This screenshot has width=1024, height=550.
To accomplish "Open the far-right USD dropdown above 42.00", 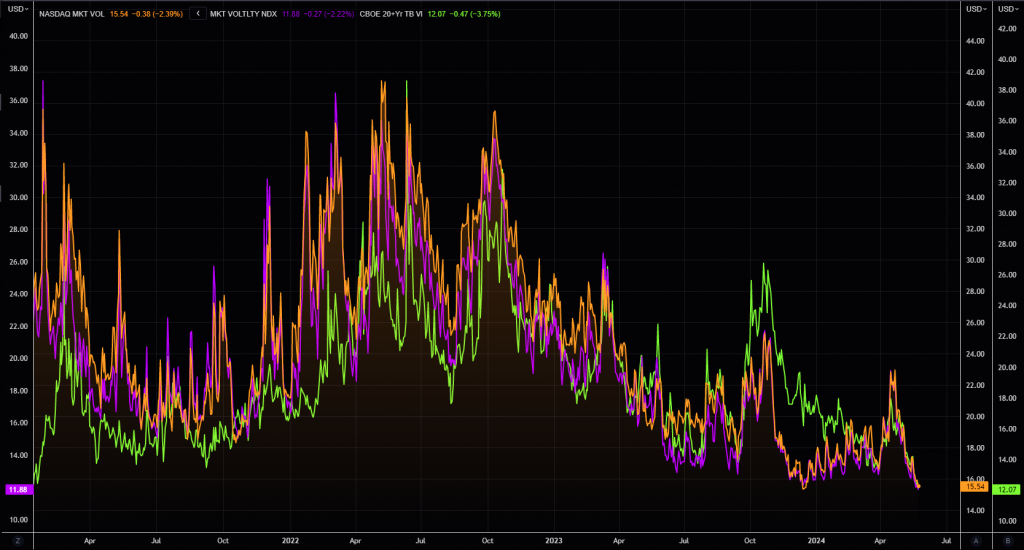I will pos(1006,9).
